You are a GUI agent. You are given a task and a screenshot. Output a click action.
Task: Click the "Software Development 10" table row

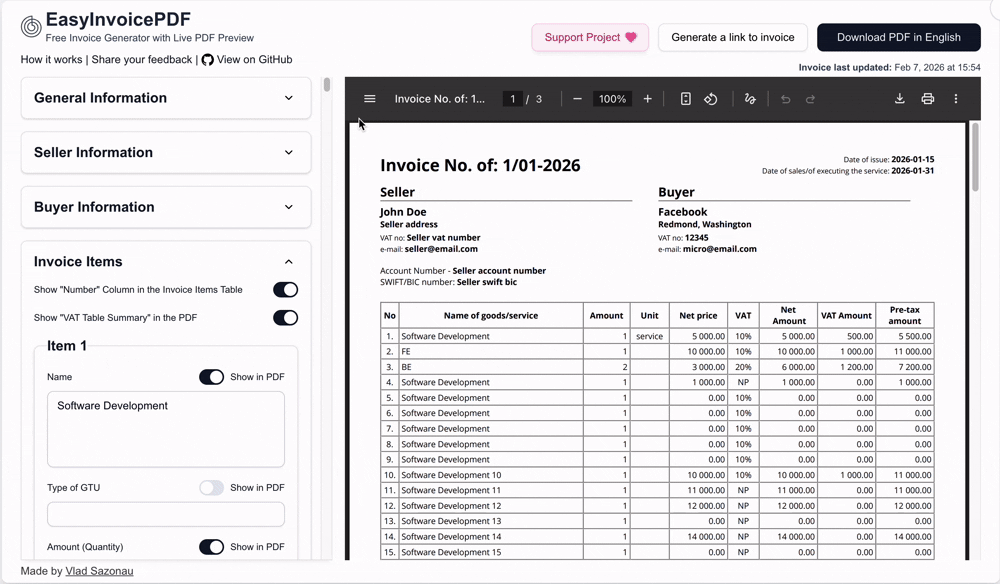click(x=657, y=475)
